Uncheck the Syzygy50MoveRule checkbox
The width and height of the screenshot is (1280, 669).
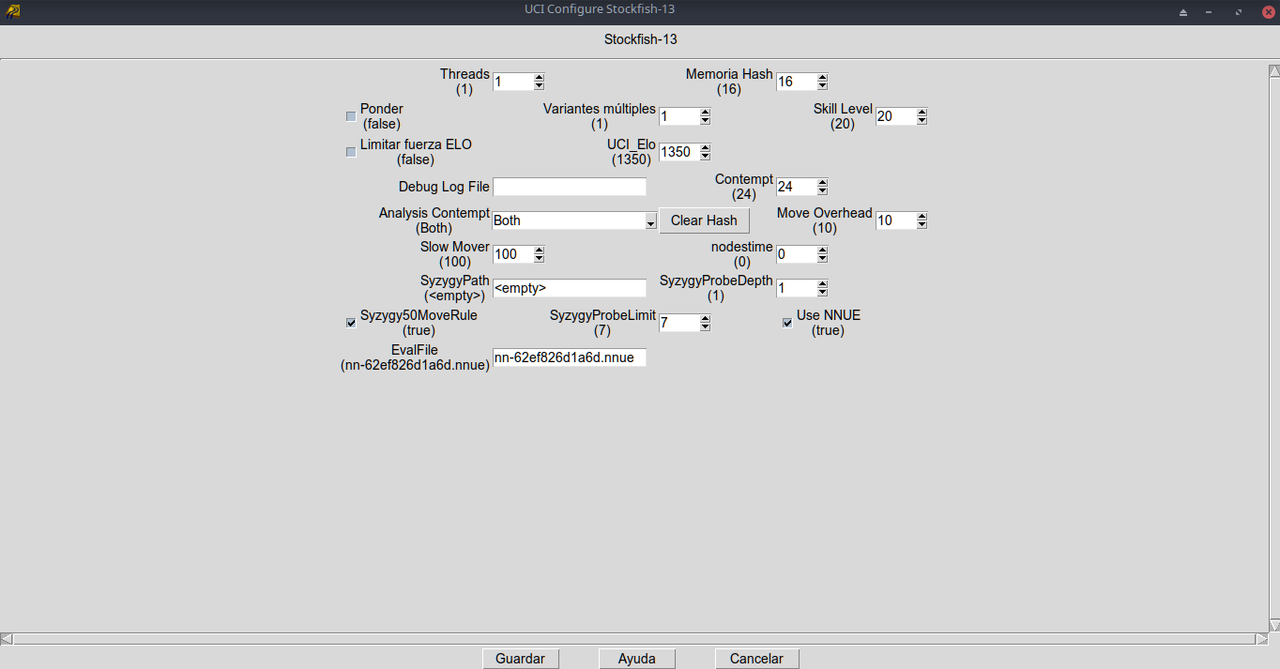tap(351, 323)
